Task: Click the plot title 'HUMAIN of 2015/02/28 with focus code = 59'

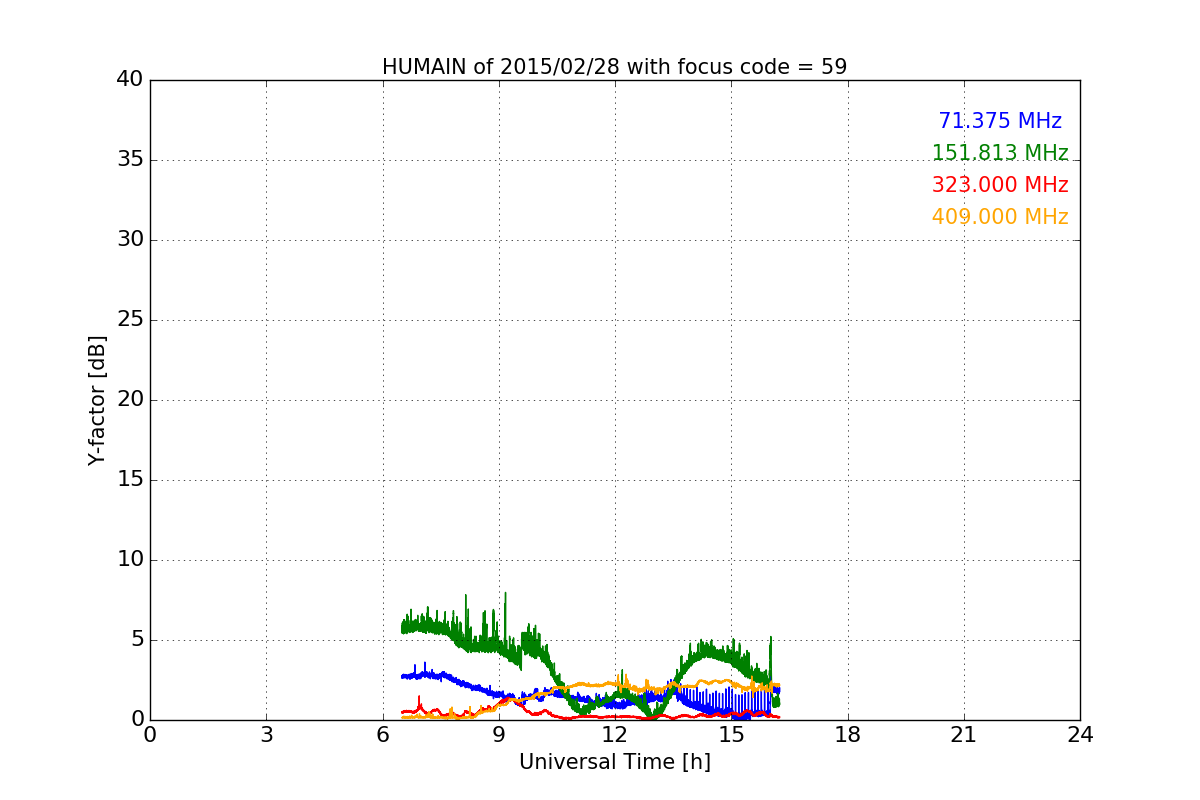Action: pos(614,67)
